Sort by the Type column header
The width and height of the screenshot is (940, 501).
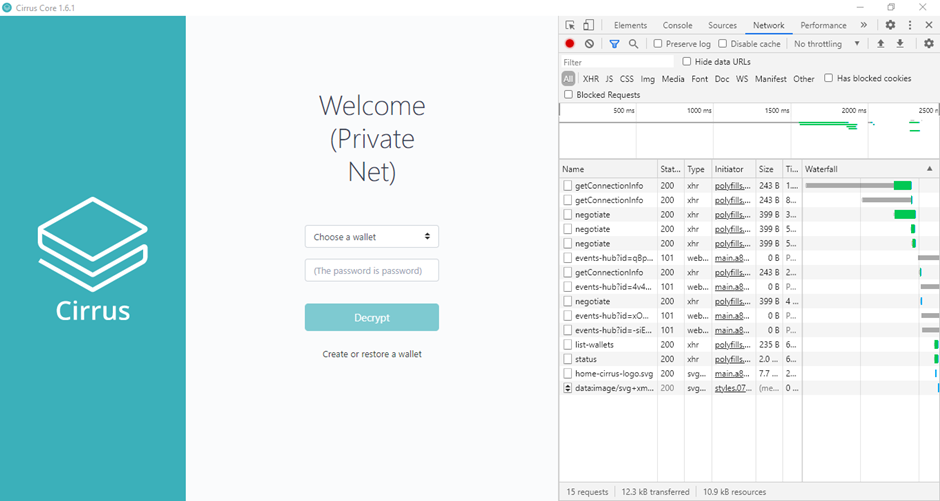(x=698, y=169)
